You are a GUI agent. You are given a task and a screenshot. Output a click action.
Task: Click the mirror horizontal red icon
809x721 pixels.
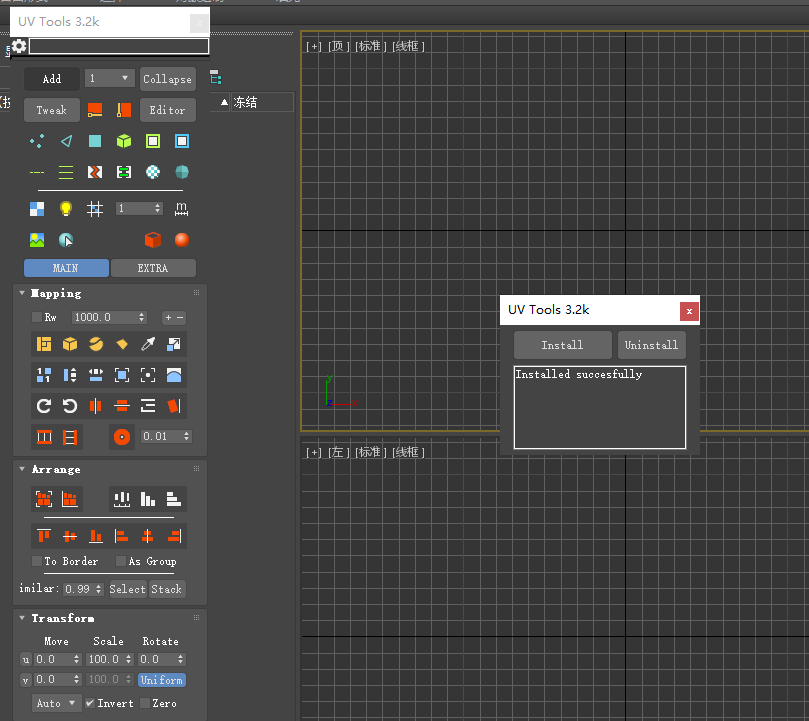click(x=95, y=406)
